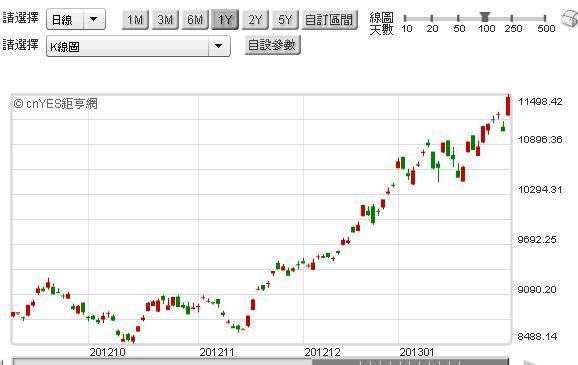This screenshot has height=365, width=578.
Task: Click the 自設參數 custom parameters button
Action: 272,45
